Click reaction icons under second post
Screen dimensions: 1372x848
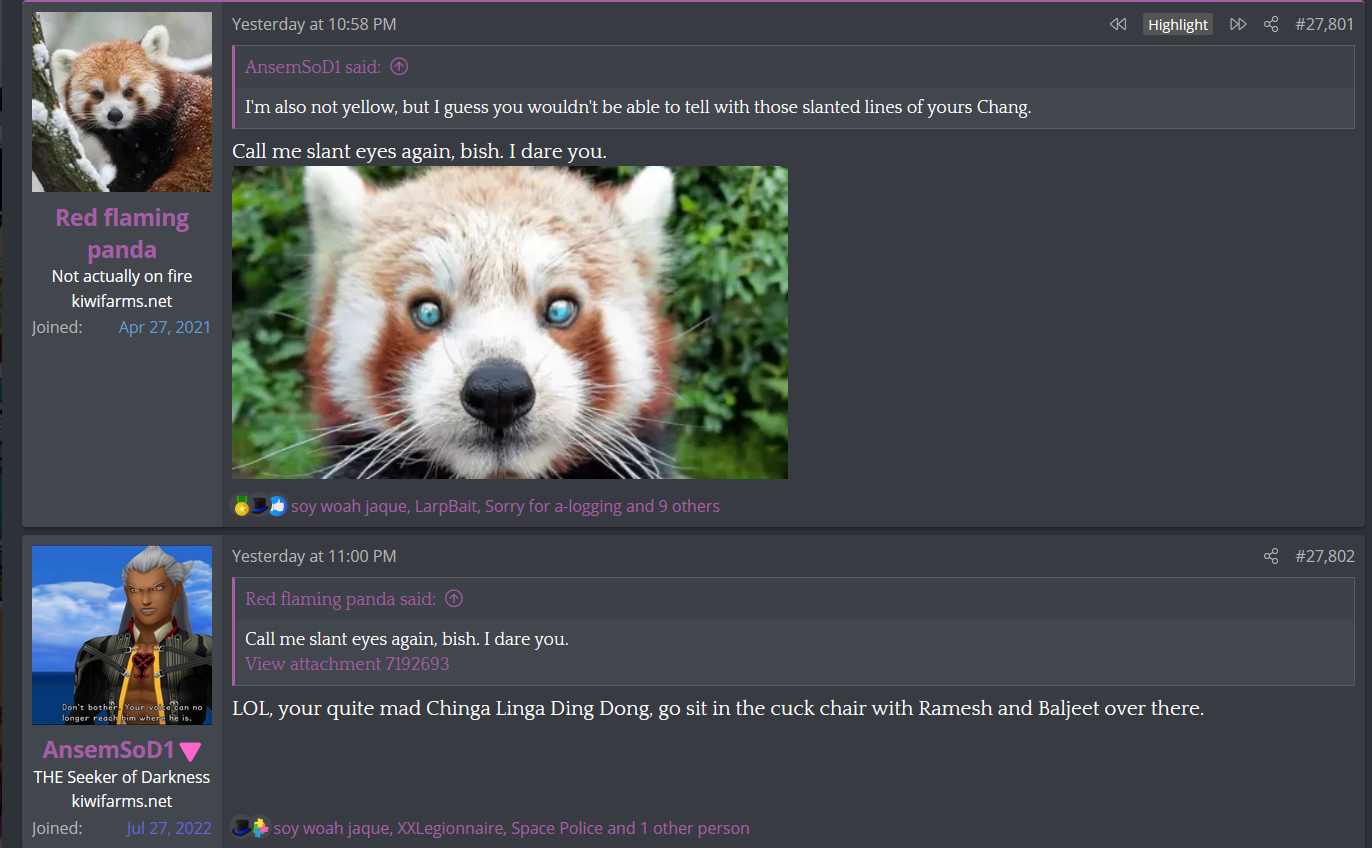click(251, 828)
